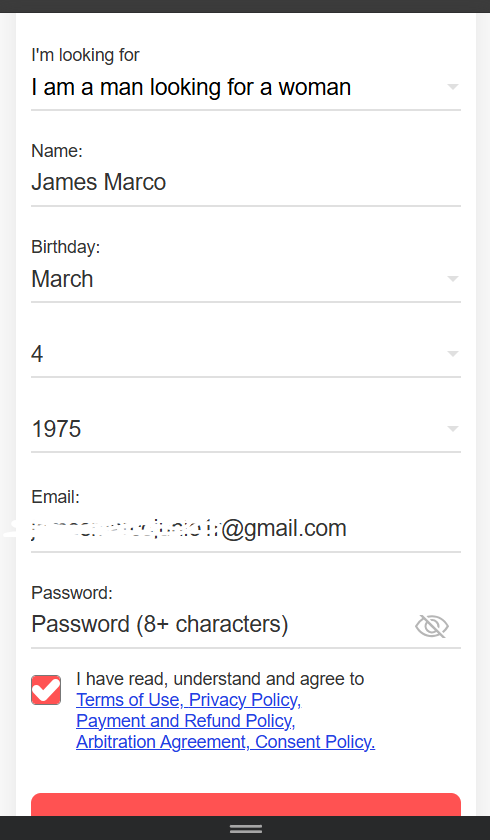Click the bottom bar drag handle
The image size is (490, 840).
246,829
